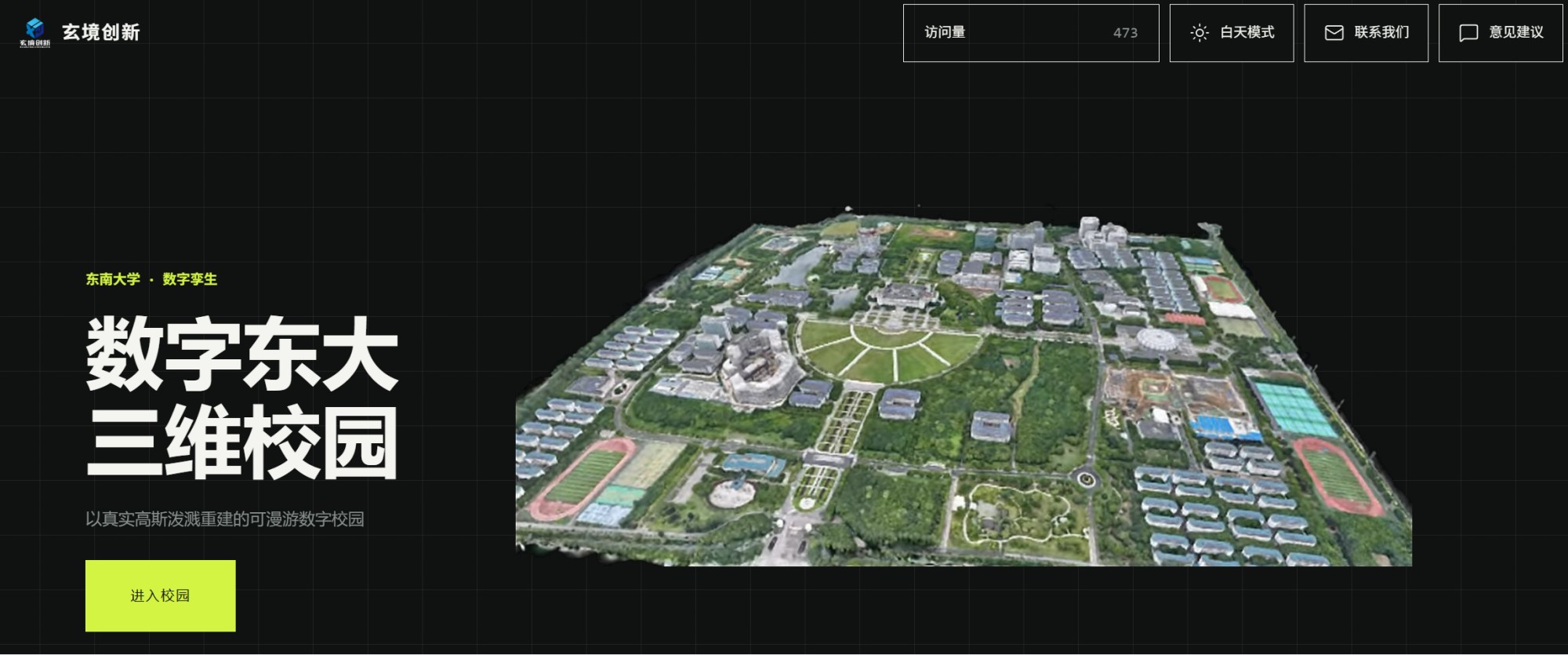Click the sun icon for 白天模式
The height and width of the screenshot is (655, 1568).
[x=1199, y=33]
